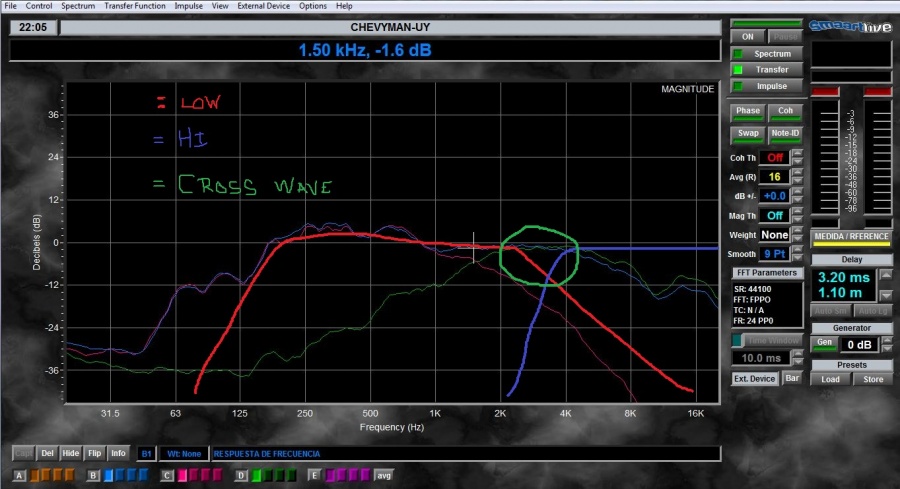Click the Load preset button
Screen dimensions: 900x489
830,379
